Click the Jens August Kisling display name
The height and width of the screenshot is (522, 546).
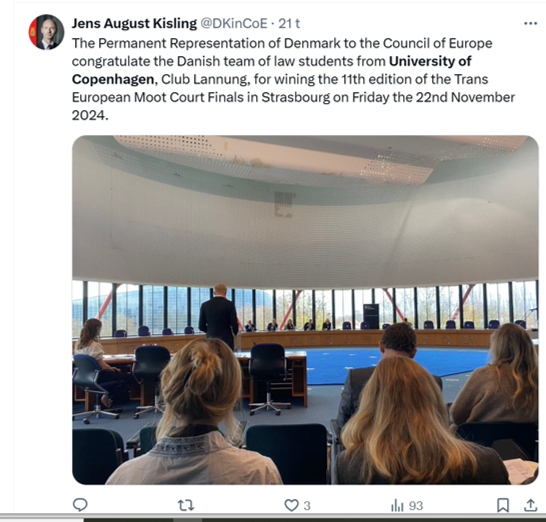pos(134,23)
